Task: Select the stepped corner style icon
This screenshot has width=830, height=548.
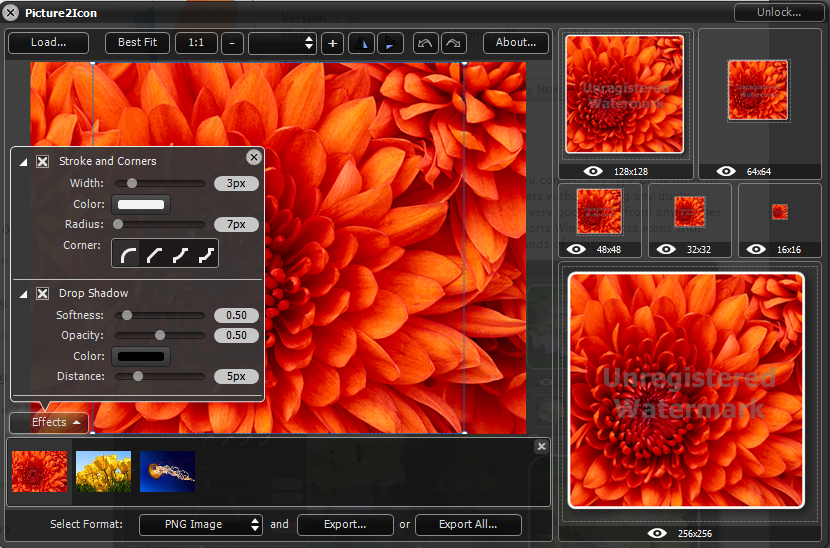Action: click(205, 255)
